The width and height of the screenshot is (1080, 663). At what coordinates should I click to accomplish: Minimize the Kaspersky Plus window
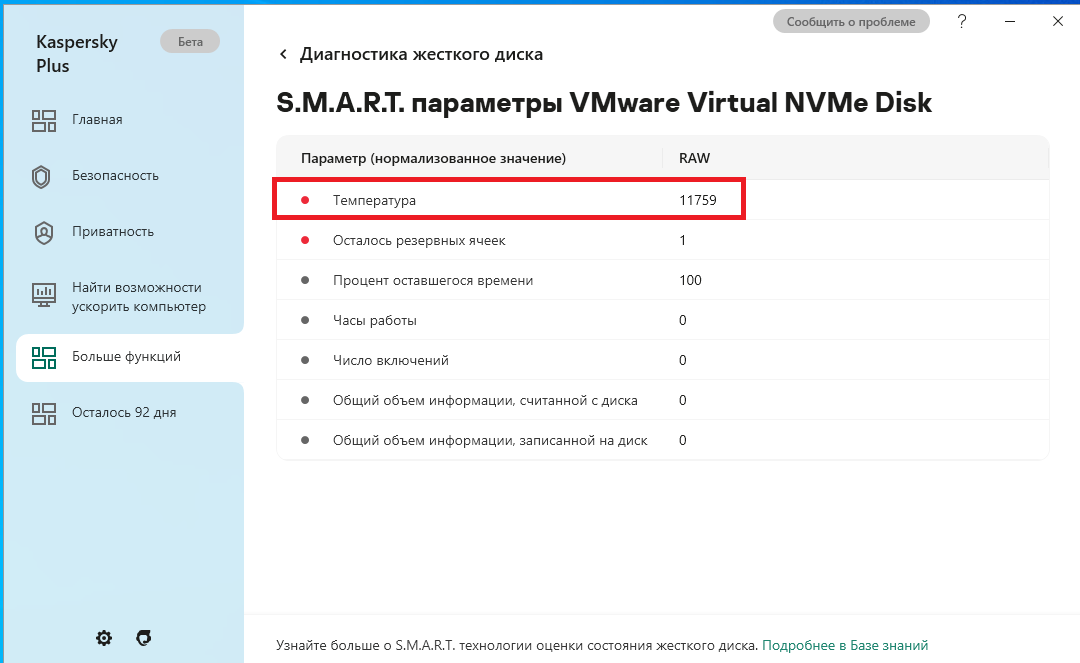pyautogui.click(x=1010, y=21)
